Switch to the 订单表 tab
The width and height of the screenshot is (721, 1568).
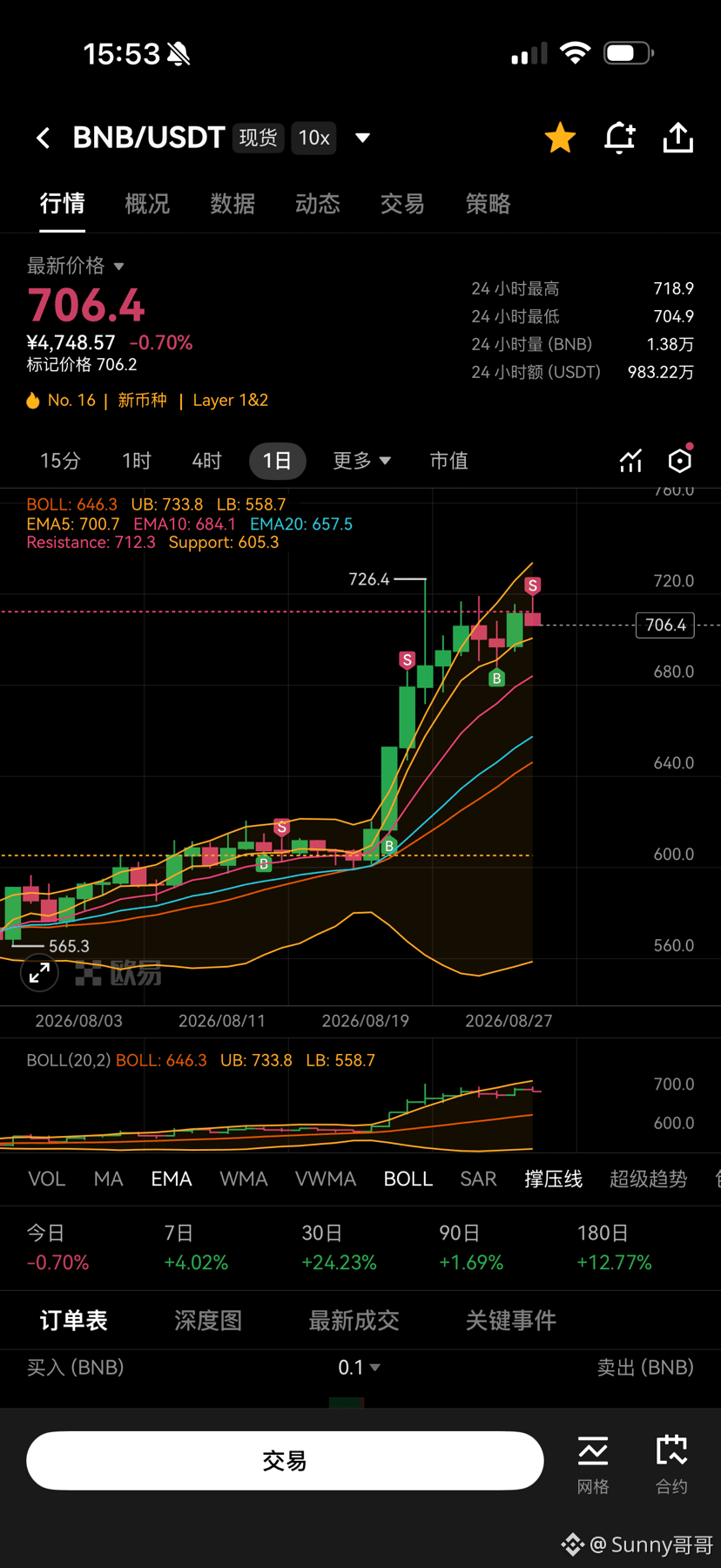coord(74,1321)
